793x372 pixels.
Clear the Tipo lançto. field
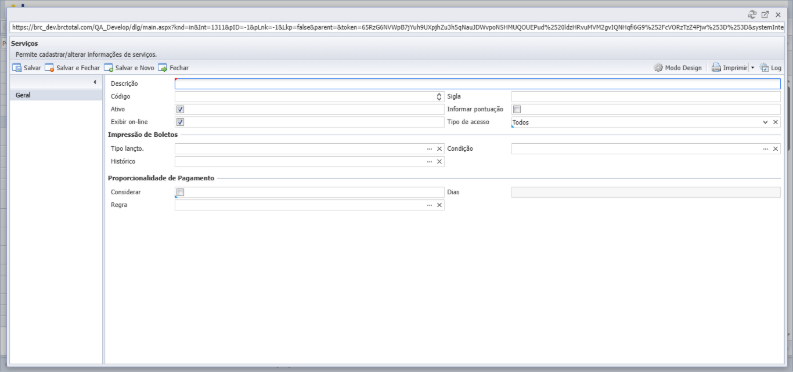pos(439,149)
